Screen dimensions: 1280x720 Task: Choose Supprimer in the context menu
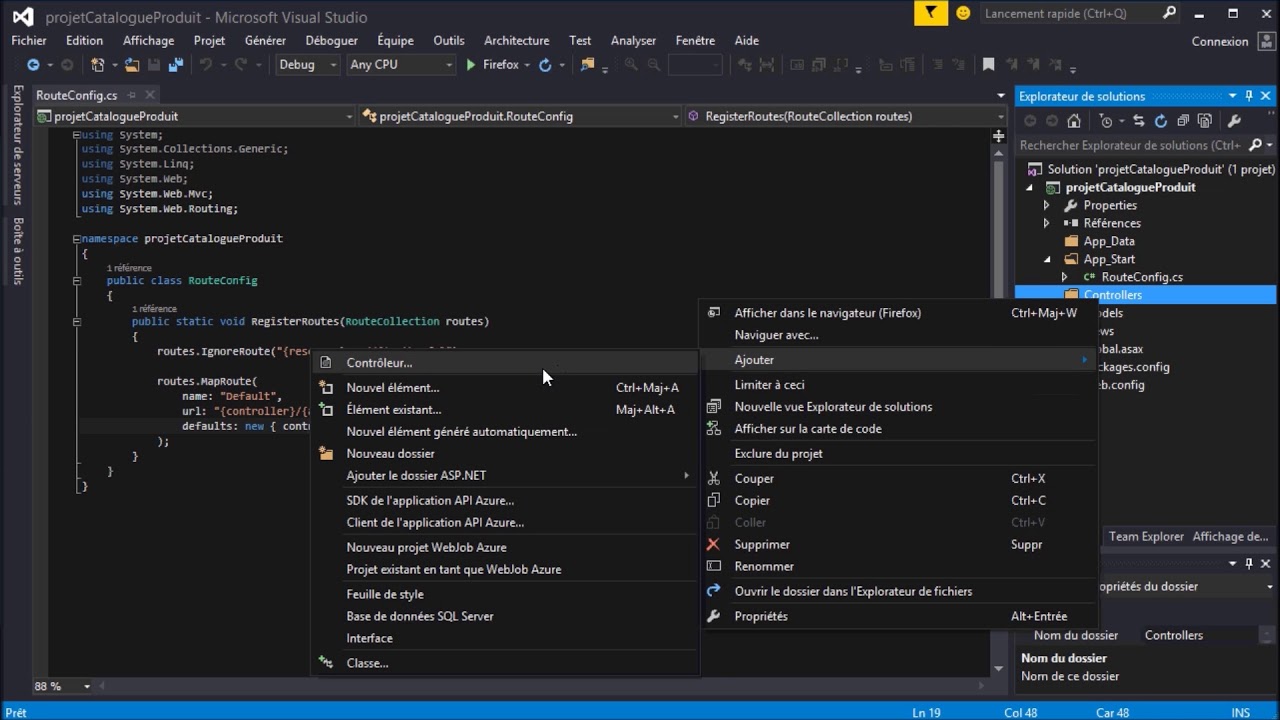[x=899, y=544]
